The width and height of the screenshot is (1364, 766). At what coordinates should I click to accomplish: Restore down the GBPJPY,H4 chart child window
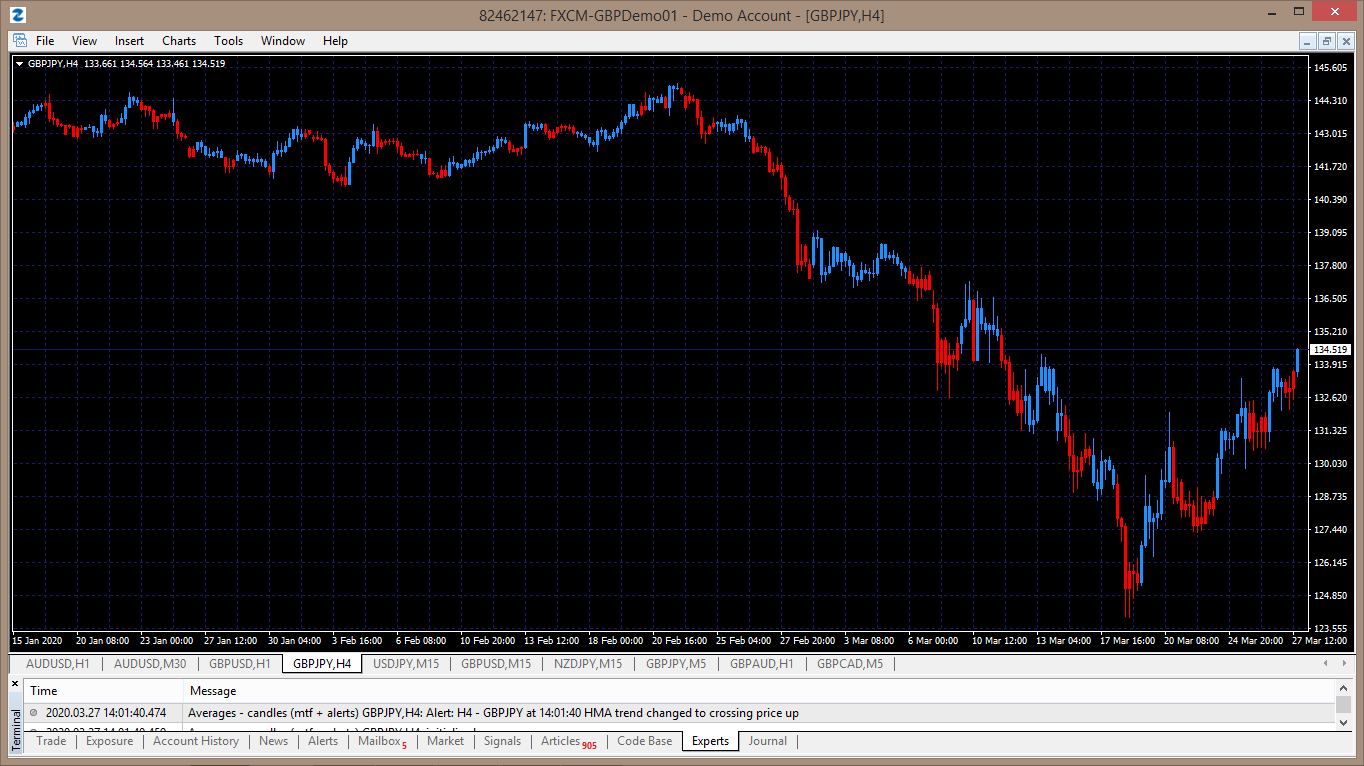click(x=1327, y=41)
